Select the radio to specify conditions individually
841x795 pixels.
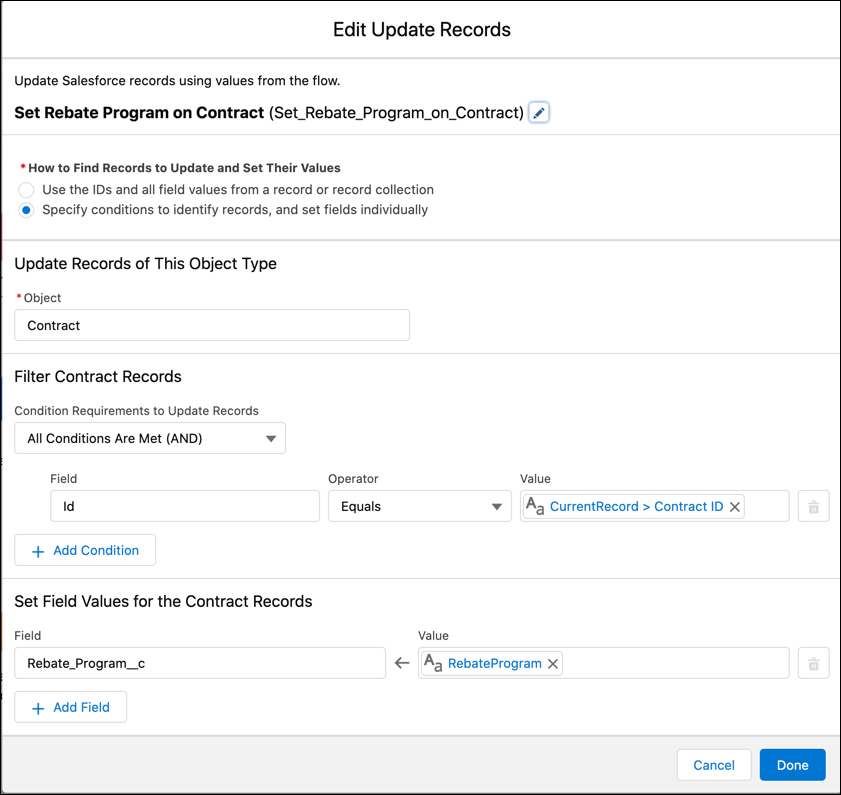pos(25,210)
